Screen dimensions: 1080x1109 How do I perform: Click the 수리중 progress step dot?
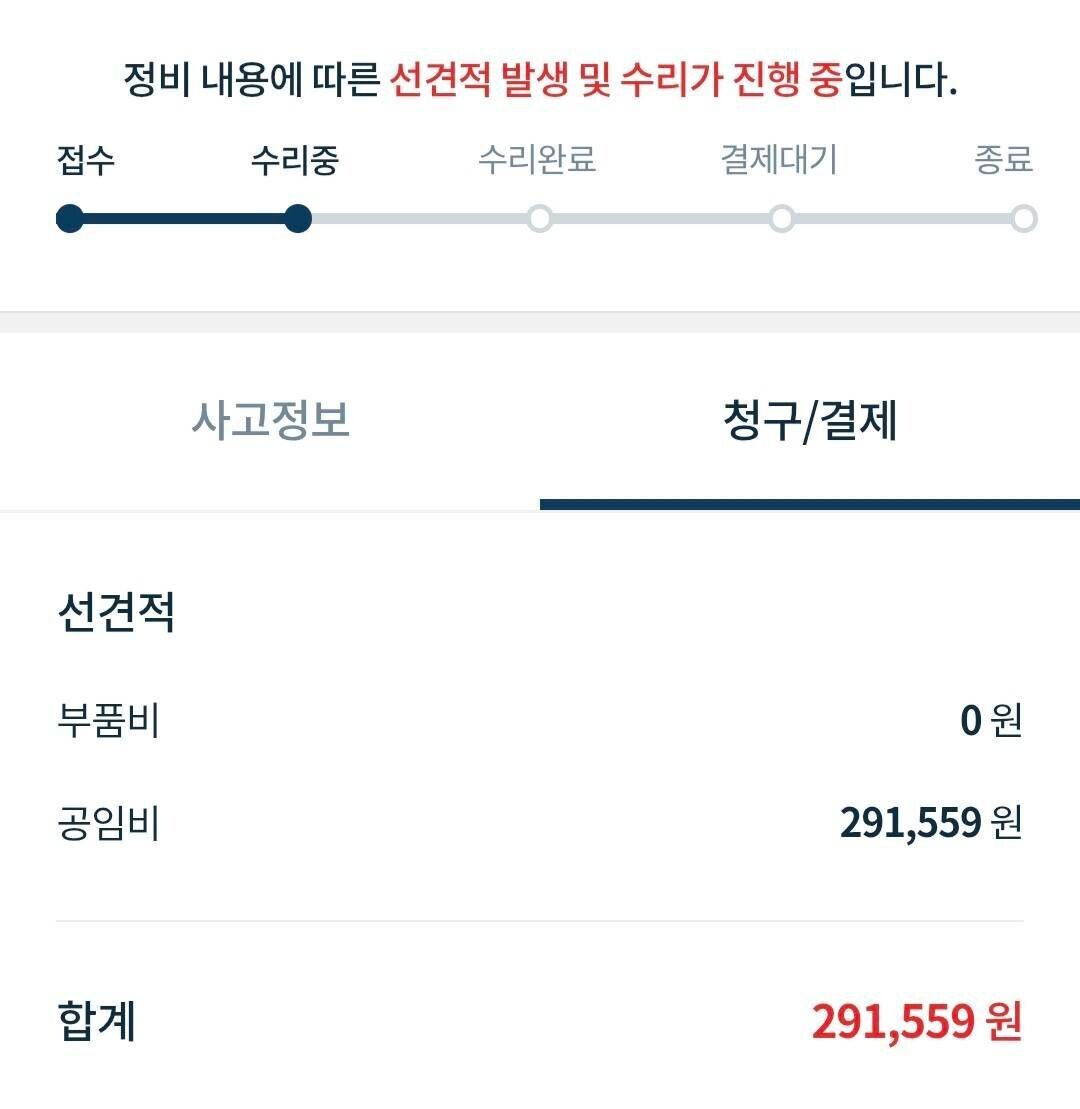point(299,219)
